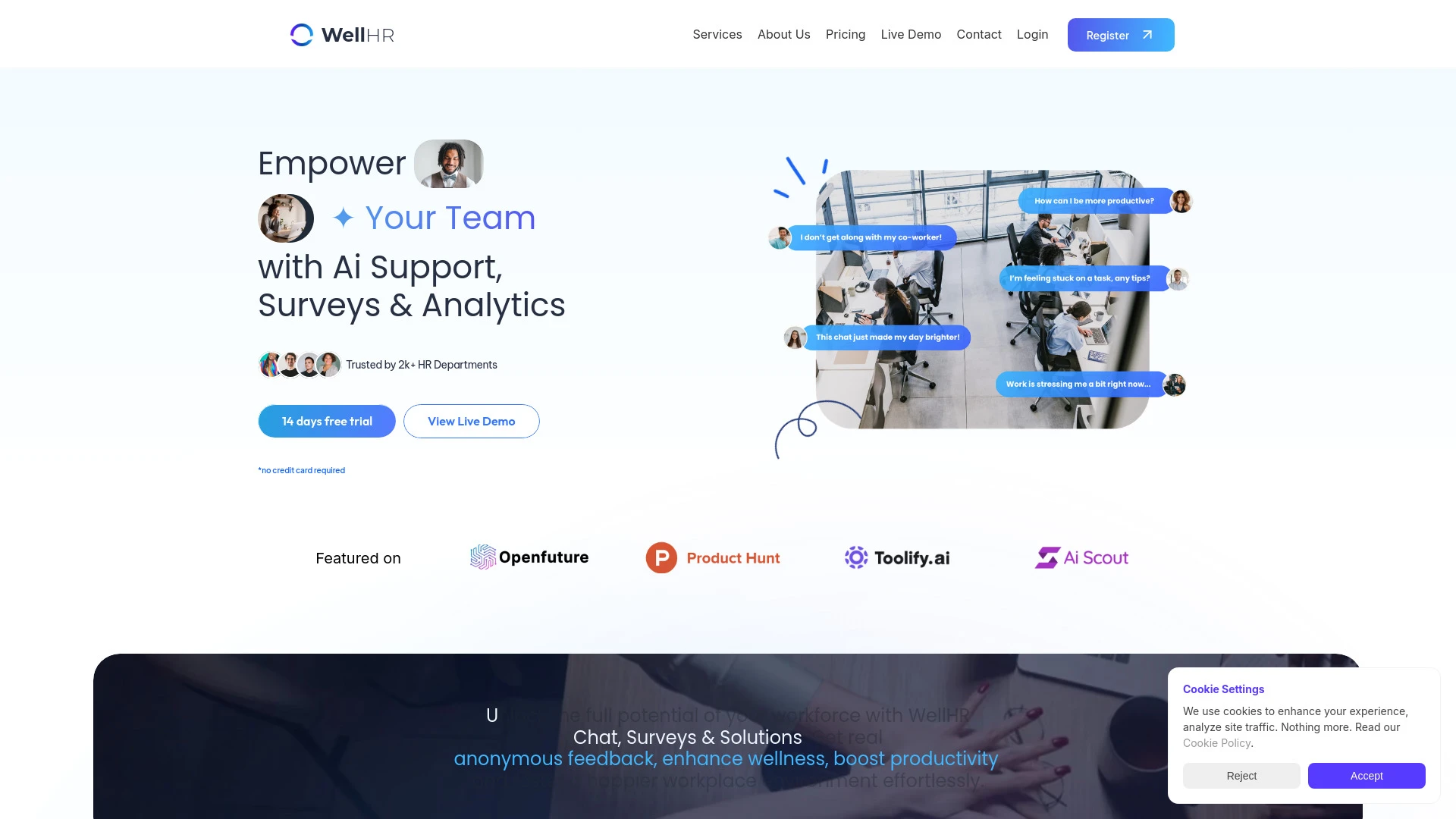This screenshot has height=819, width=1456.
Task: Reject cookies using the Reject button
Action: 1241,775
